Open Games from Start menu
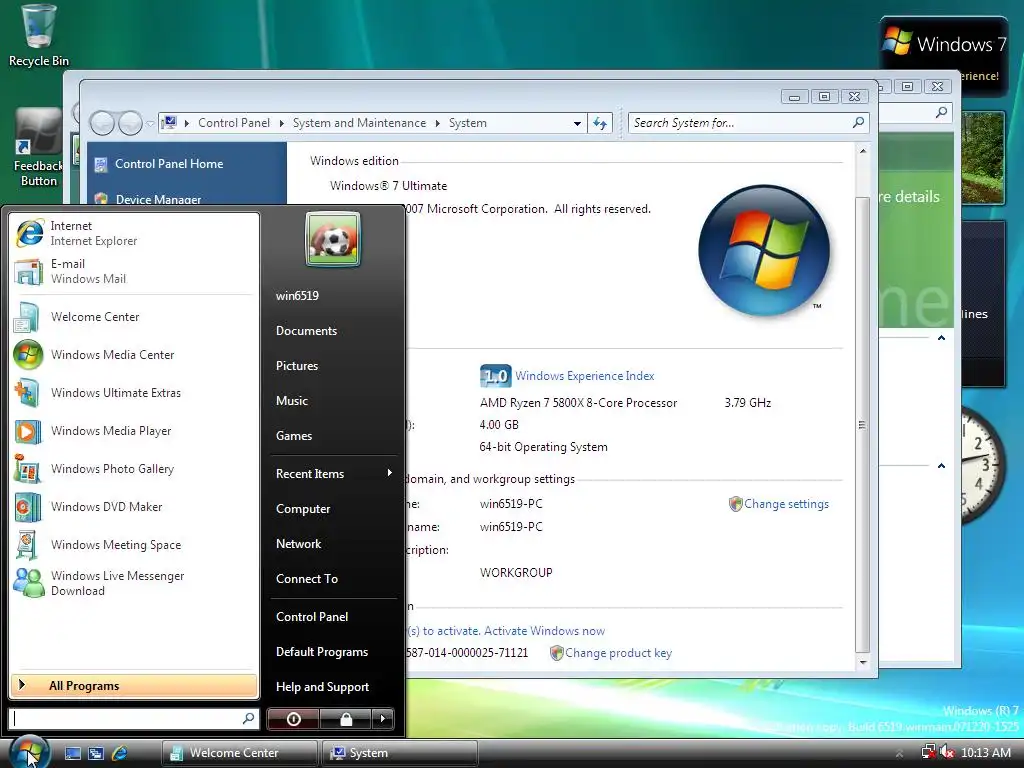This screenshot has width=1024, height=768. point(294,436)
